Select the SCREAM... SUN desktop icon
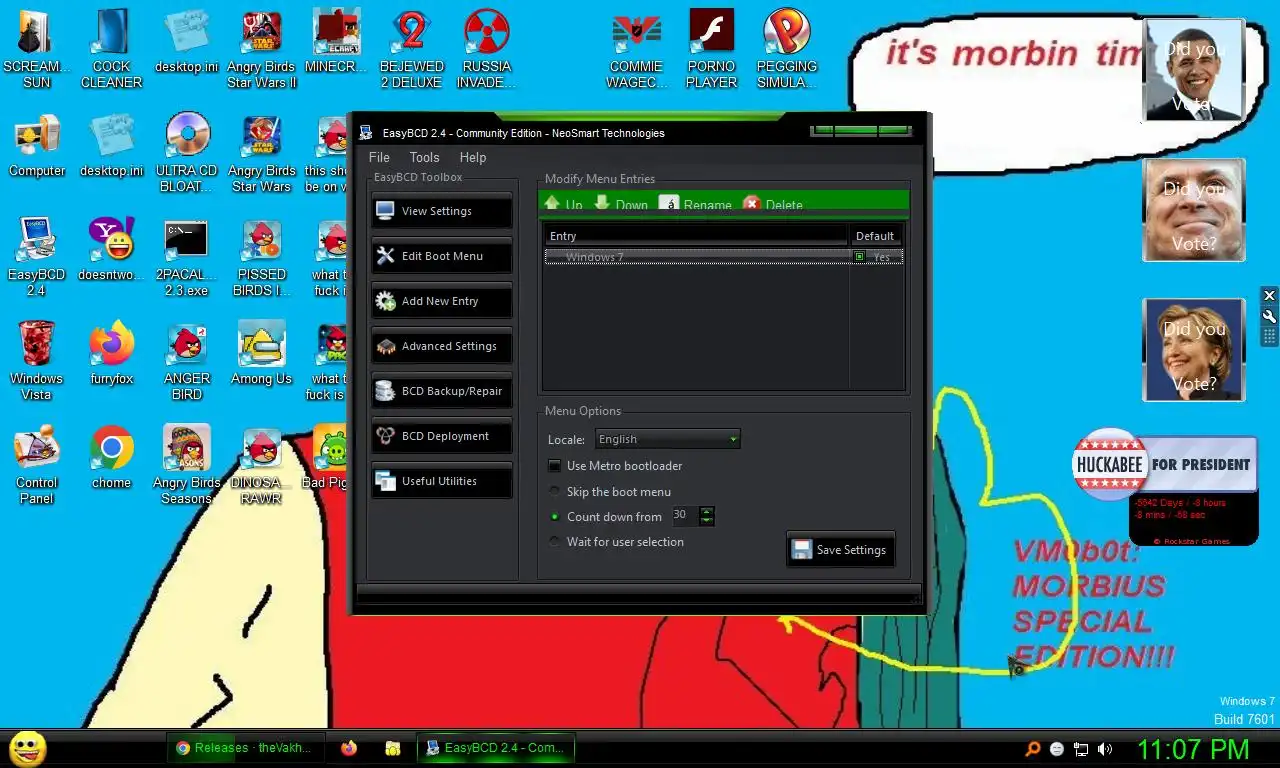 click(37, 48)
